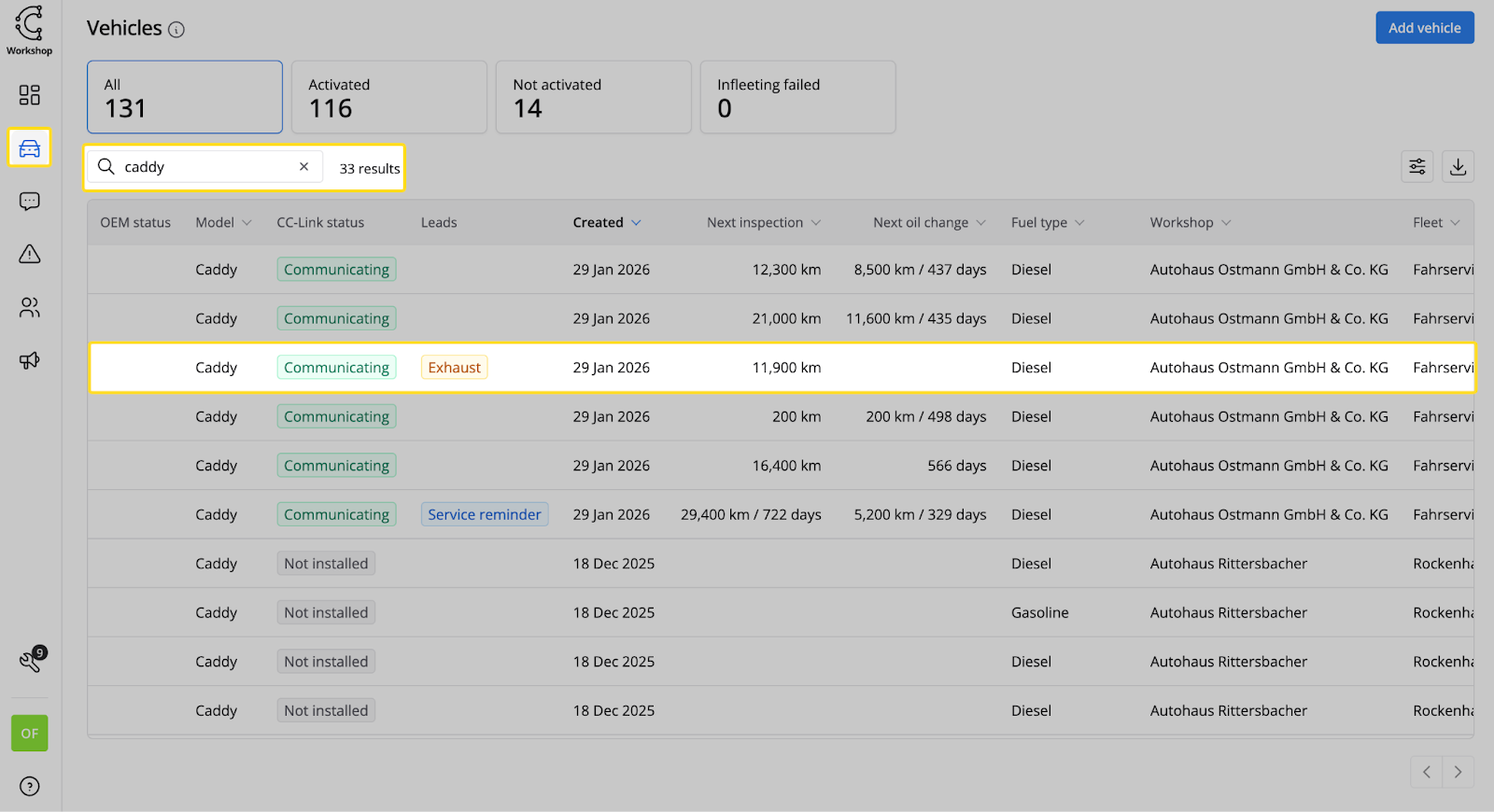Go to next page of results
The height and width of the screenshot is (812, 1494).
pyautogui.click(x=1458, y=772)
